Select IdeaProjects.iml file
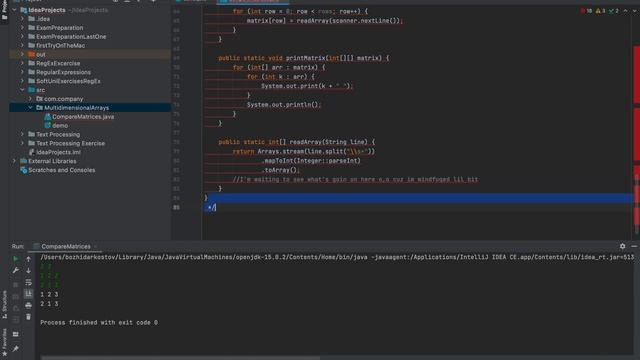This screenshot has height=360, width=640. [x=58, y=152]
